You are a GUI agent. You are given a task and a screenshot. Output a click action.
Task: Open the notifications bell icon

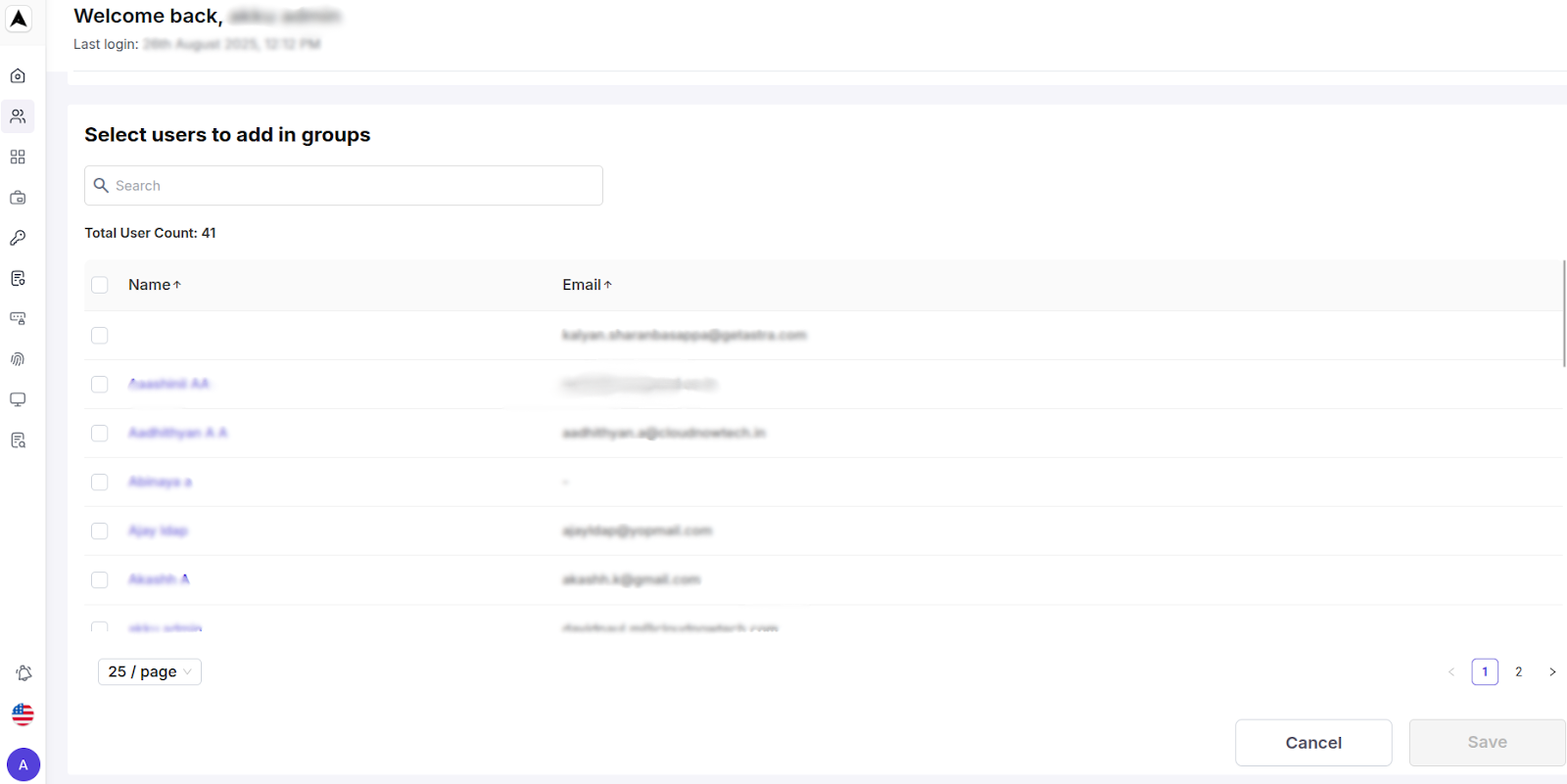click(24, 673)
